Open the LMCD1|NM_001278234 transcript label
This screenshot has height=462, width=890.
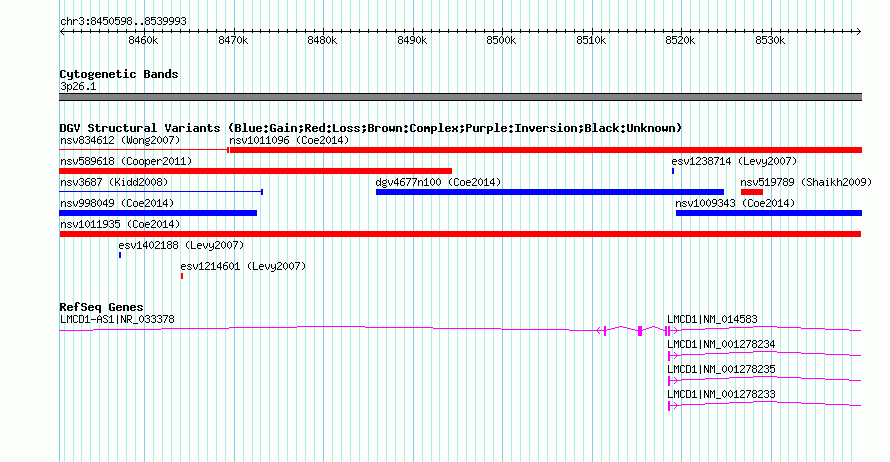(x=721, y=345)
